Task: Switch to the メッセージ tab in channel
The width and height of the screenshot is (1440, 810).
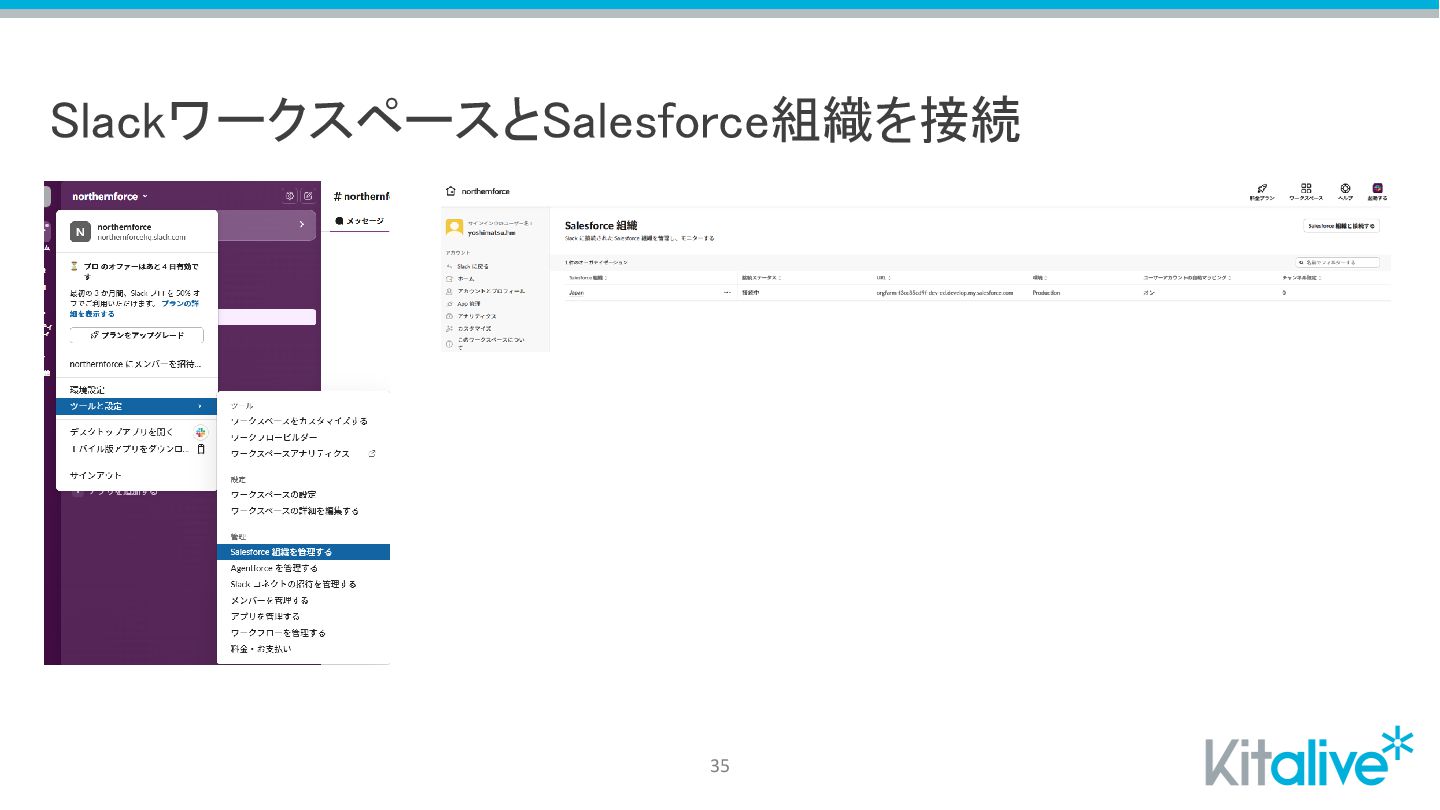Action: point(359,221)
